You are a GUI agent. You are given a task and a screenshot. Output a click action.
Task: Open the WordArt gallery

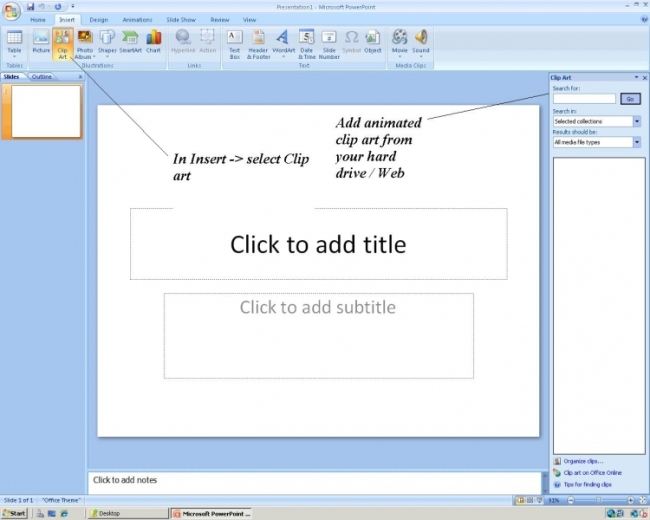[284, 44]
